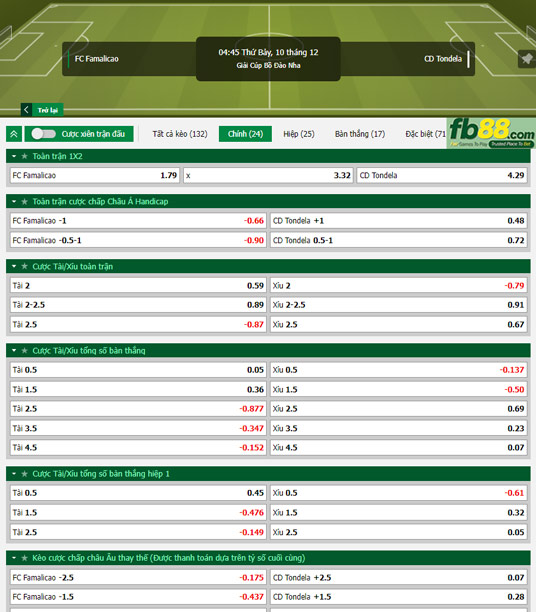Click the CD Tondela team name in header
The image size is (536, 612).
tap(443, 59)
